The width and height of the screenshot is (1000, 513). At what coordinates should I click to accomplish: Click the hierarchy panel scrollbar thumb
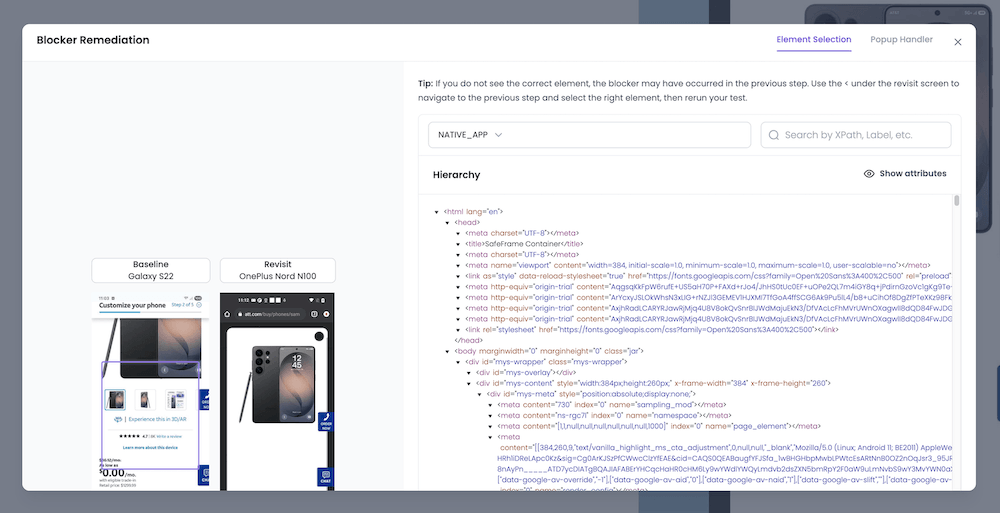point(957,201)
